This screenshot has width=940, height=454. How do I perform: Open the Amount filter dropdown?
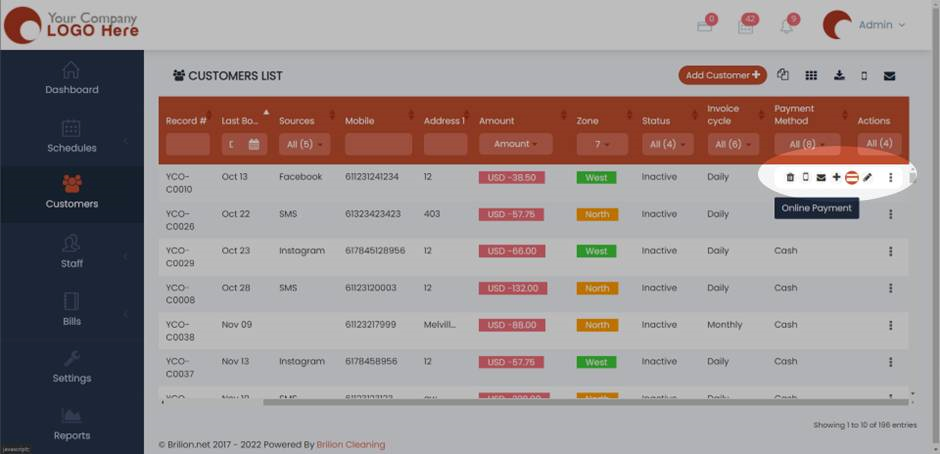[516, 144]
